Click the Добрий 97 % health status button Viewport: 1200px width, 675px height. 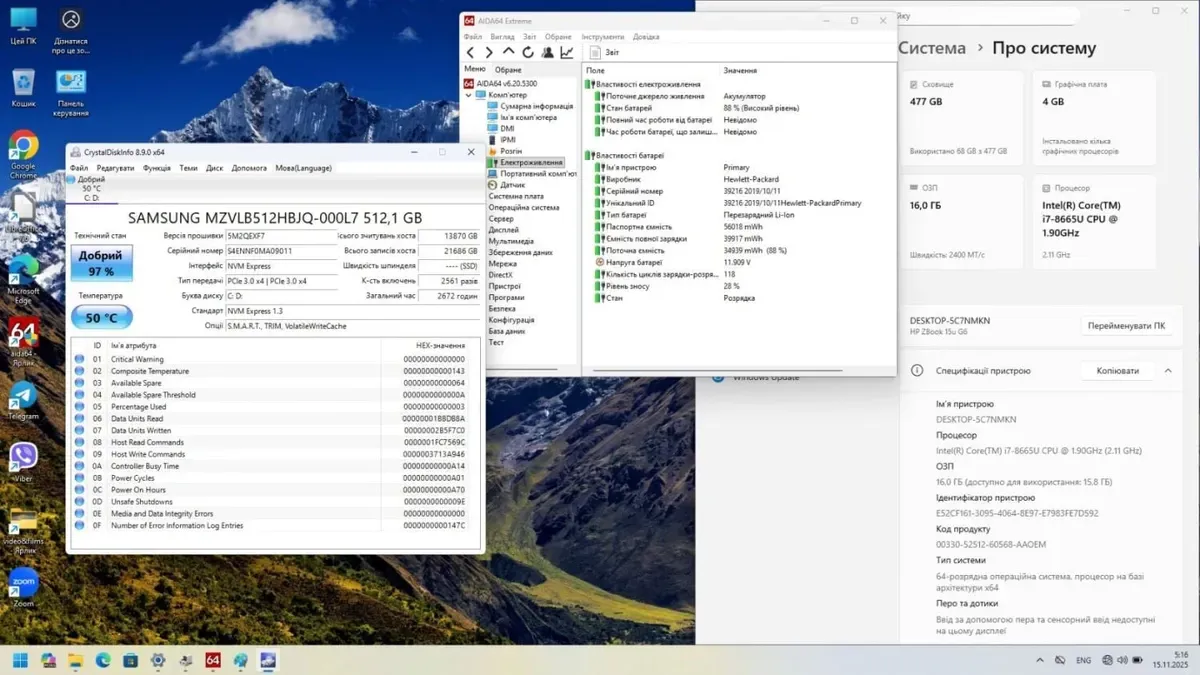[x=101, y=264]
